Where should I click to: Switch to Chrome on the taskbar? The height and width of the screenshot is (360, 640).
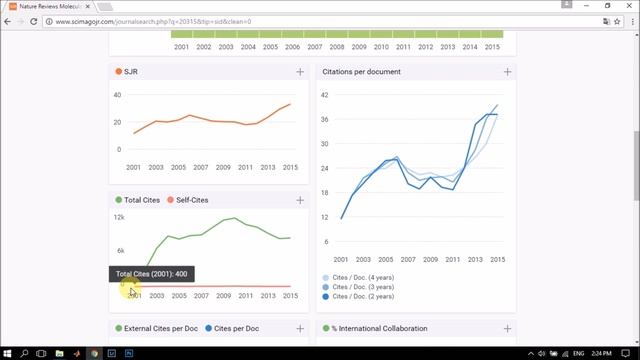pos(94,353)
